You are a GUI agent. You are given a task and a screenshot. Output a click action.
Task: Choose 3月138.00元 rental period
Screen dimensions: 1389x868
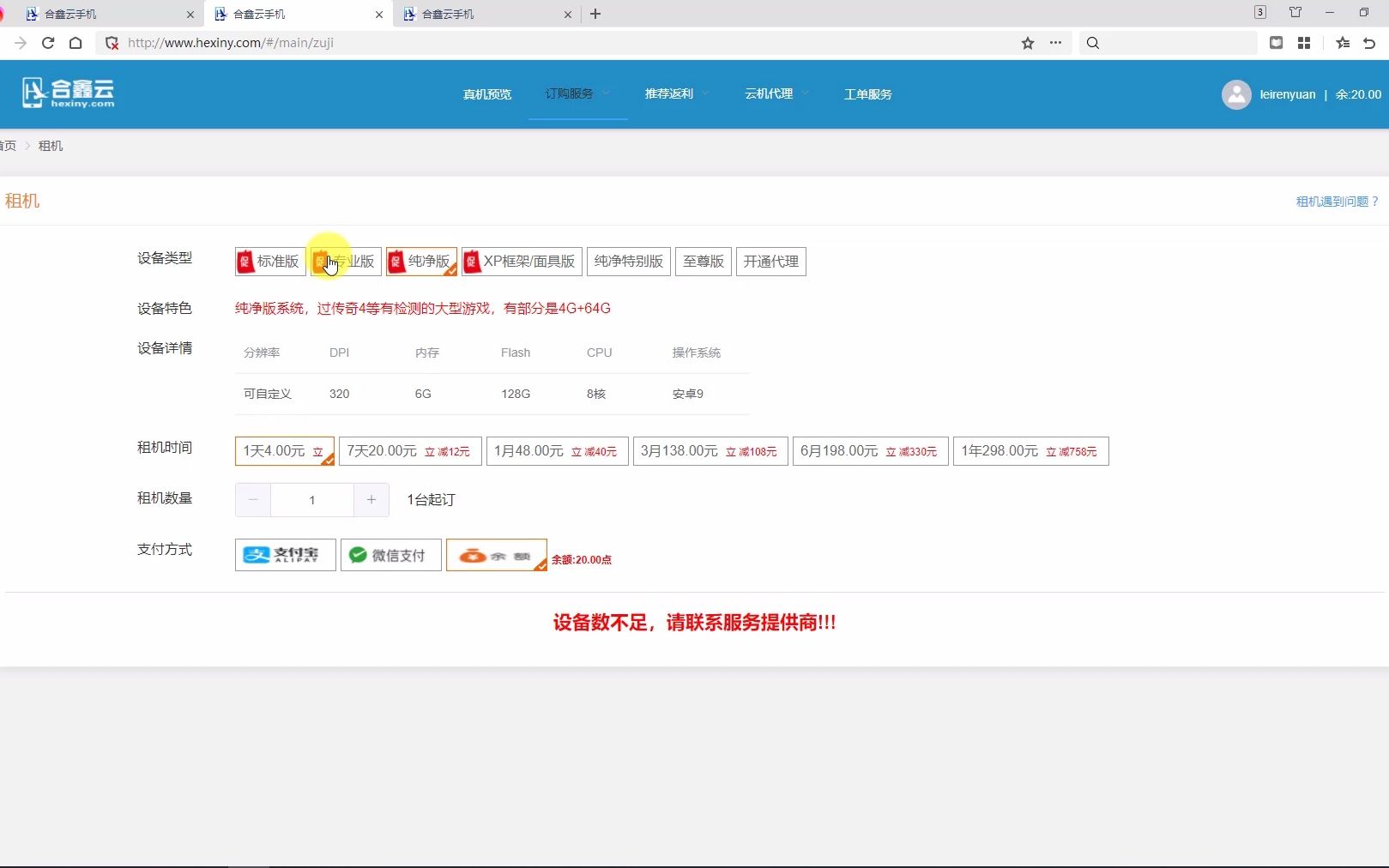710,451
